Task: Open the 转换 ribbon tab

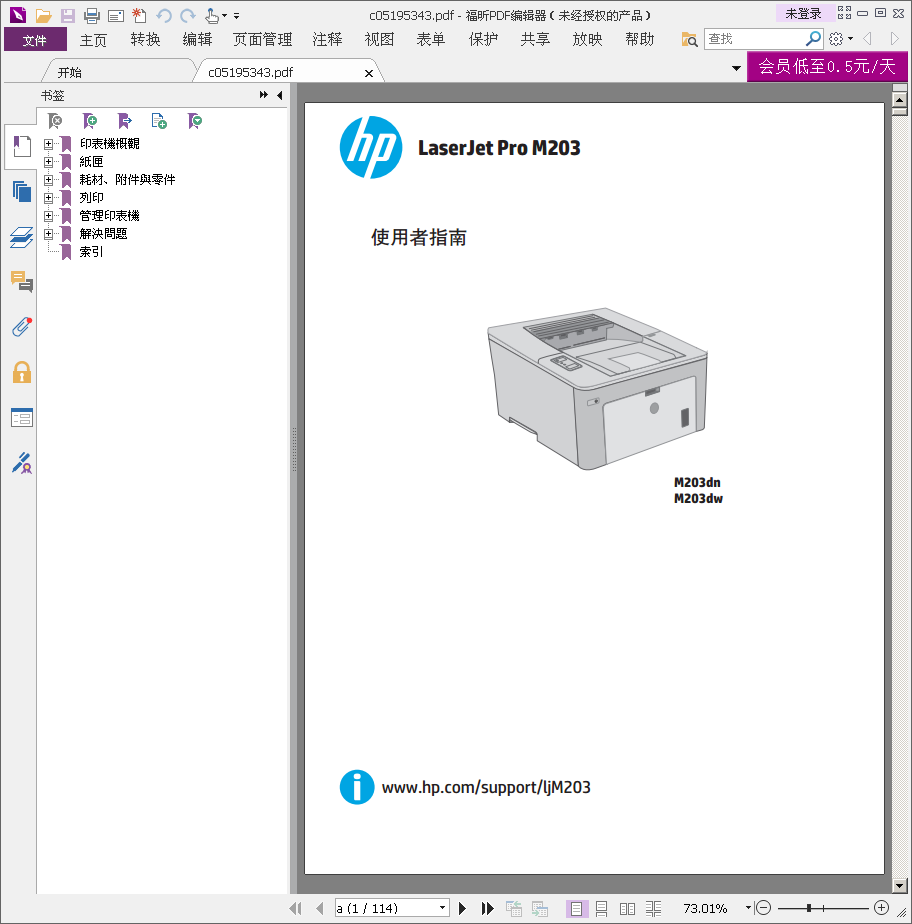Action: coord(146,39)
